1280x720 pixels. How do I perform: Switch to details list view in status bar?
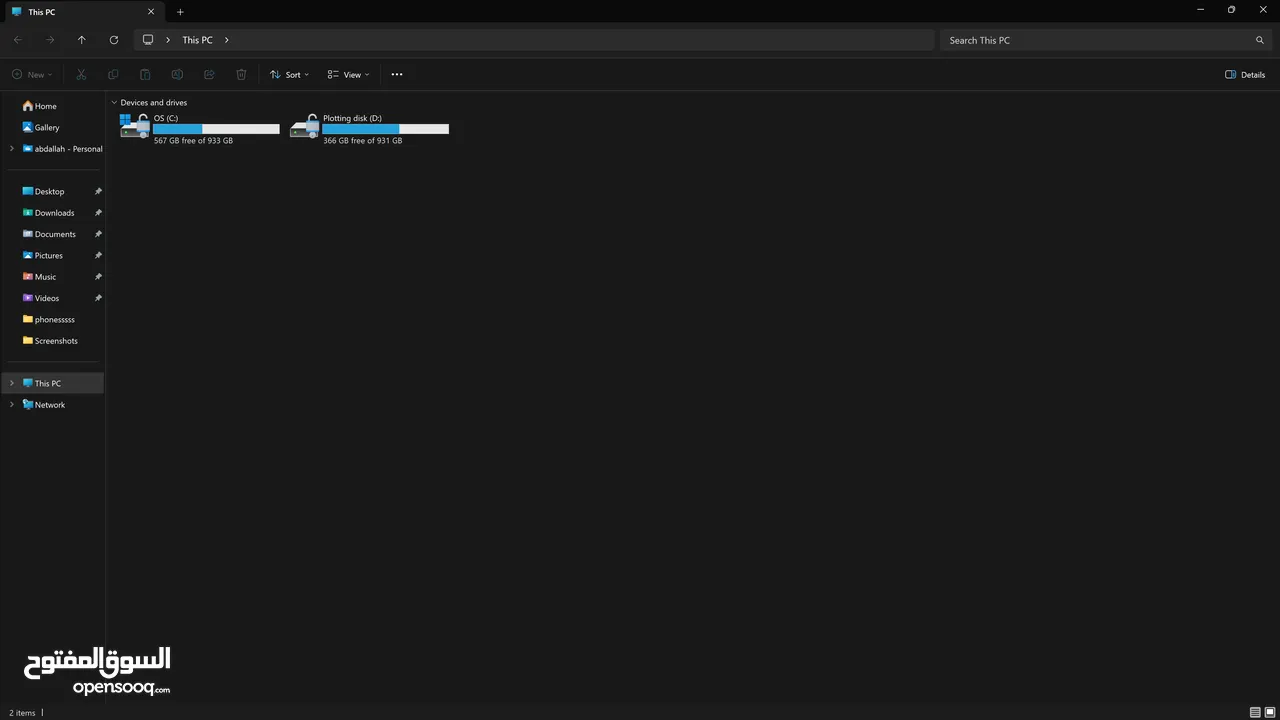click(1255, 712)
